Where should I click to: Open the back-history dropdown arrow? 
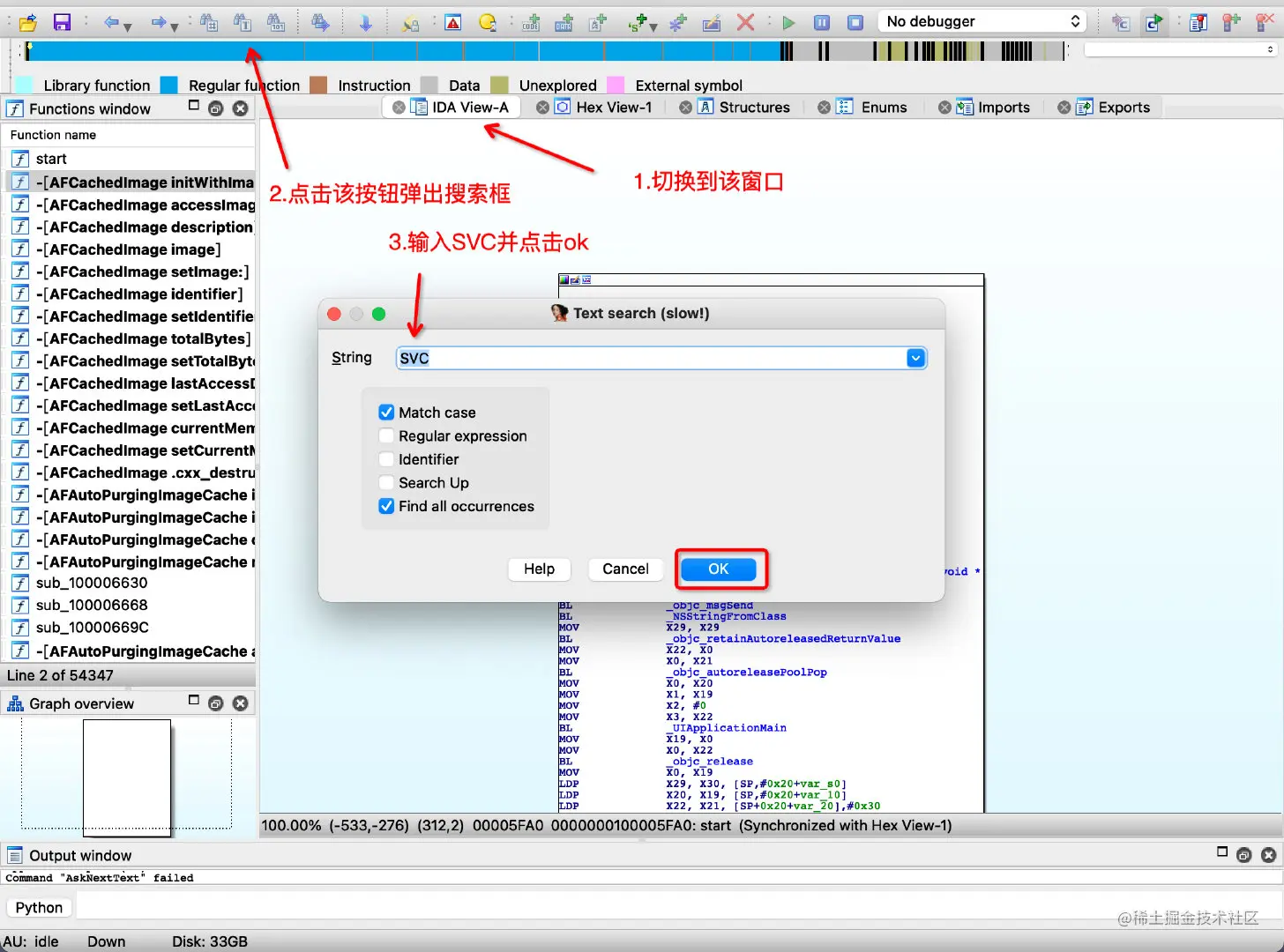pyautogui.click(x=128, y=26)
